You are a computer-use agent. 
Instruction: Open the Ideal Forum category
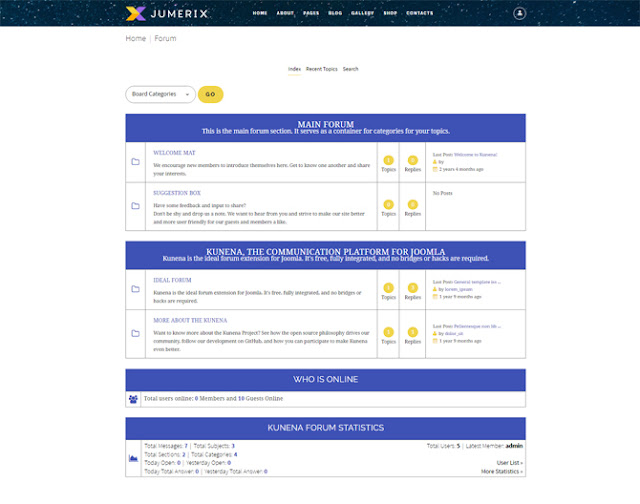click(x=172, y=280)
